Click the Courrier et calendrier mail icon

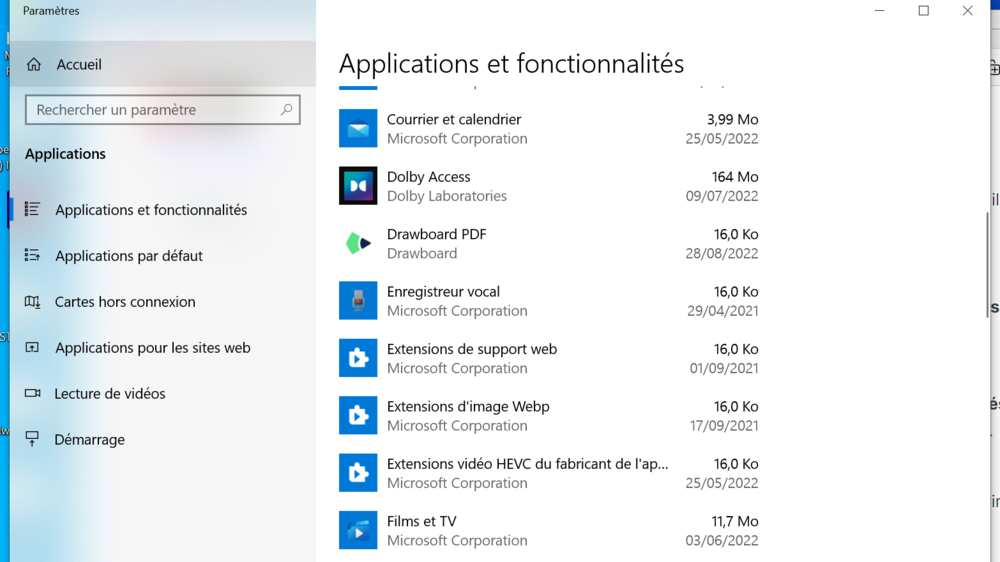358,129
